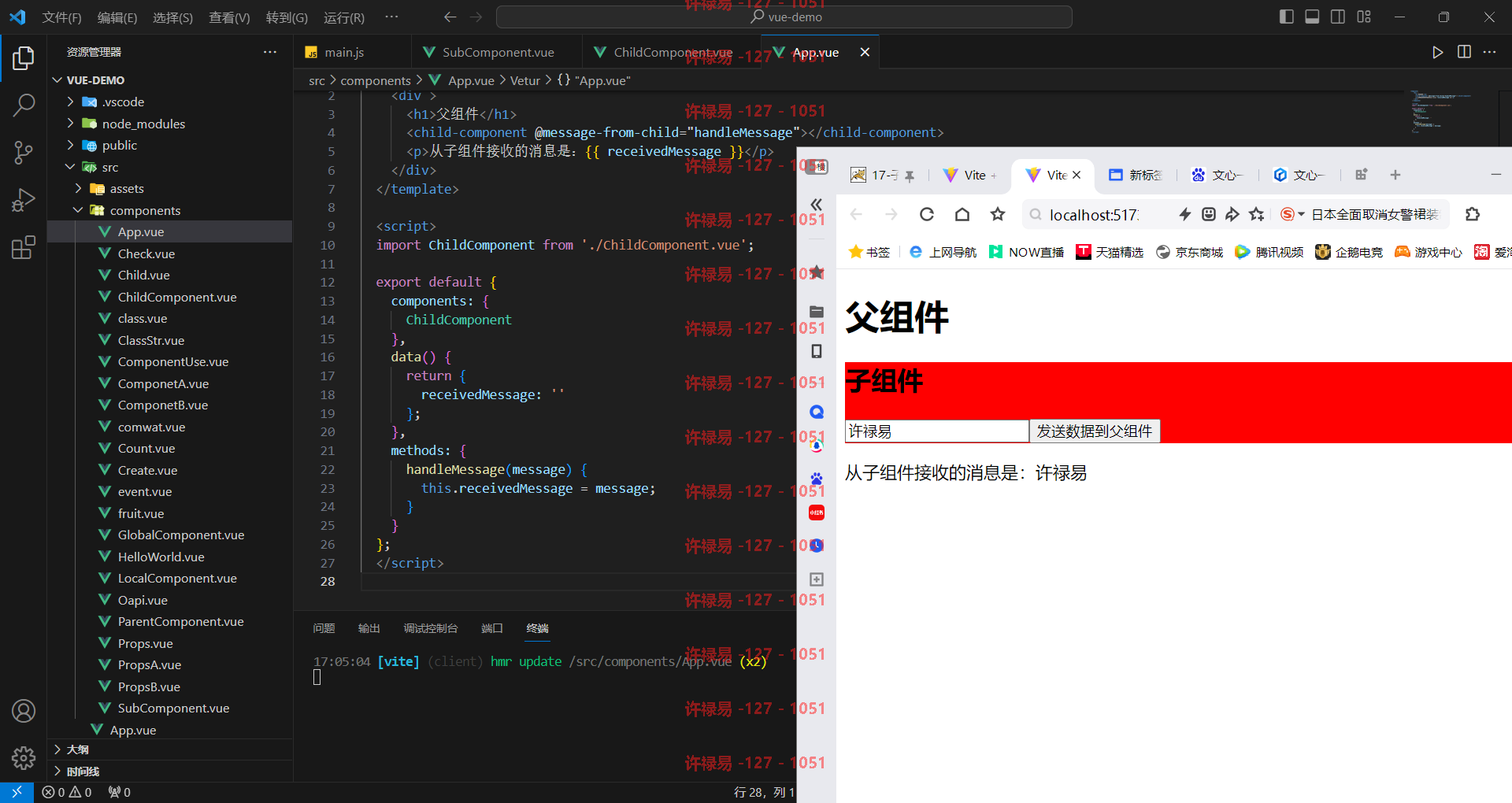Go to browser home page
Image resolution: width=1512 pixels, height=803 pixels.
coord(962,214)
